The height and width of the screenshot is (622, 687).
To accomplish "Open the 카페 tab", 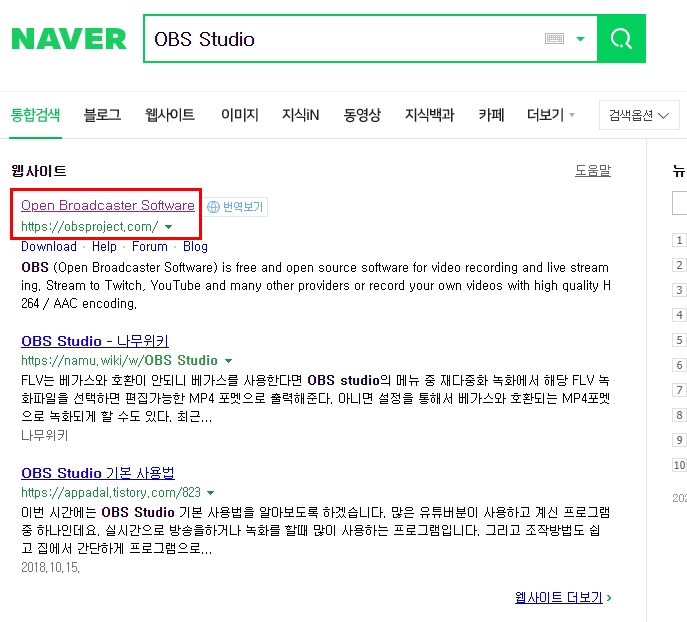I will point(491,115).
